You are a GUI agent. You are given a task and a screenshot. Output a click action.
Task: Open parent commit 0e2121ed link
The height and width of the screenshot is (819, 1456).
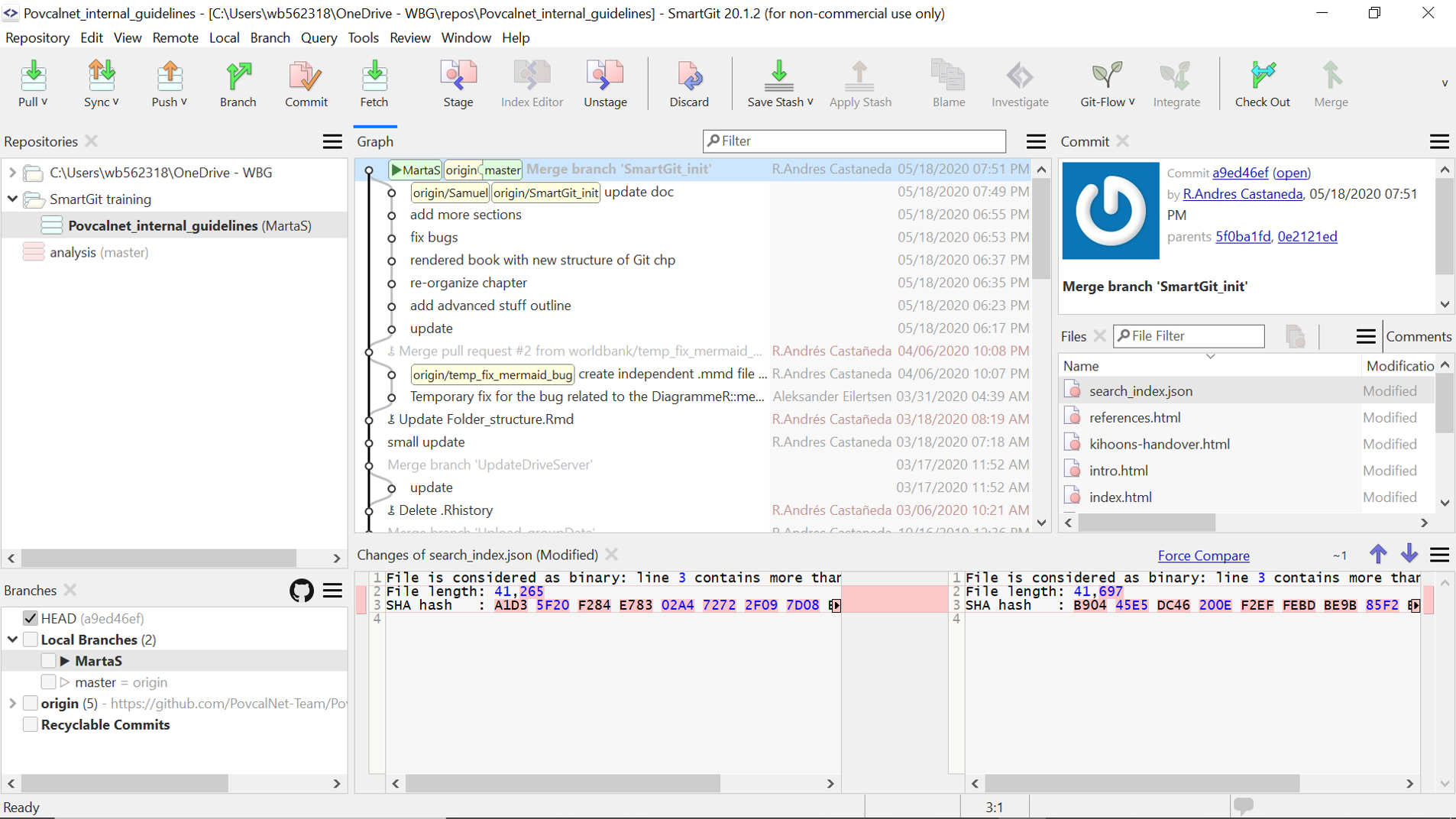pos(1307,236)
